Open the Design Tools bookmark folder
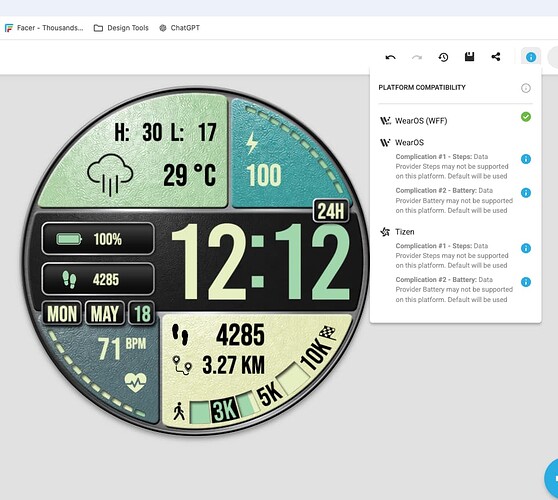Image resolution: width=558 pixels, height=500 pixels. point(121,28)
